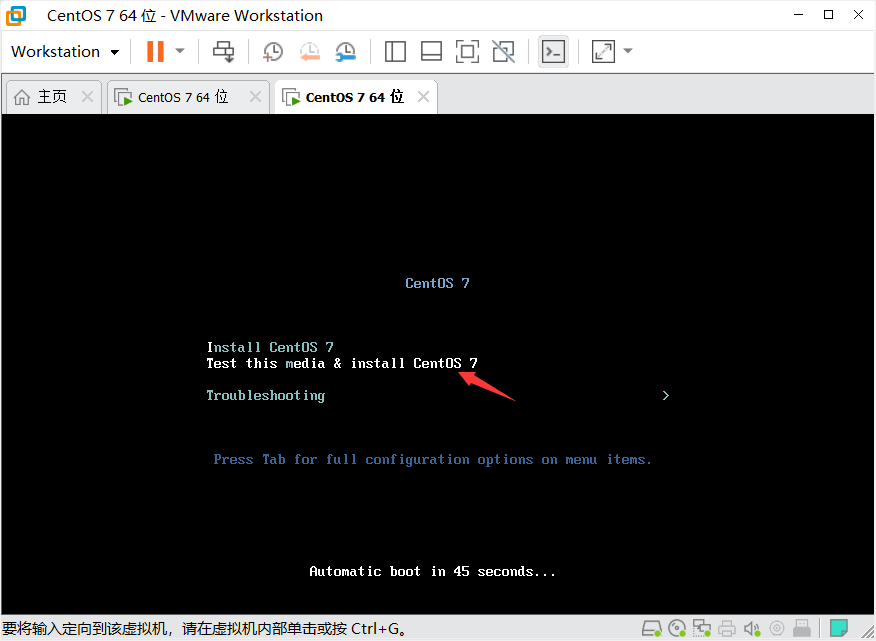Click the hard disk device status icon
Screen dimensions: 876x641
point(651,628)
